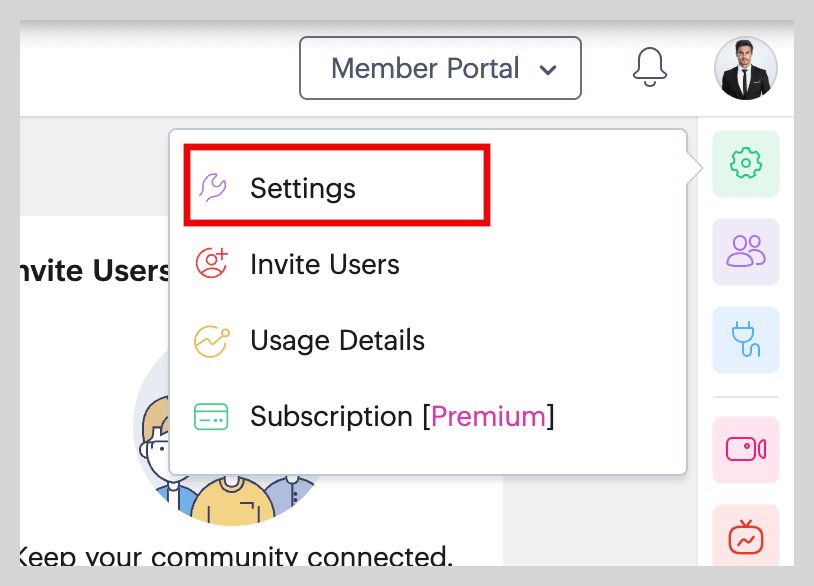Open the blue plug integrations icon

[745, 339]
